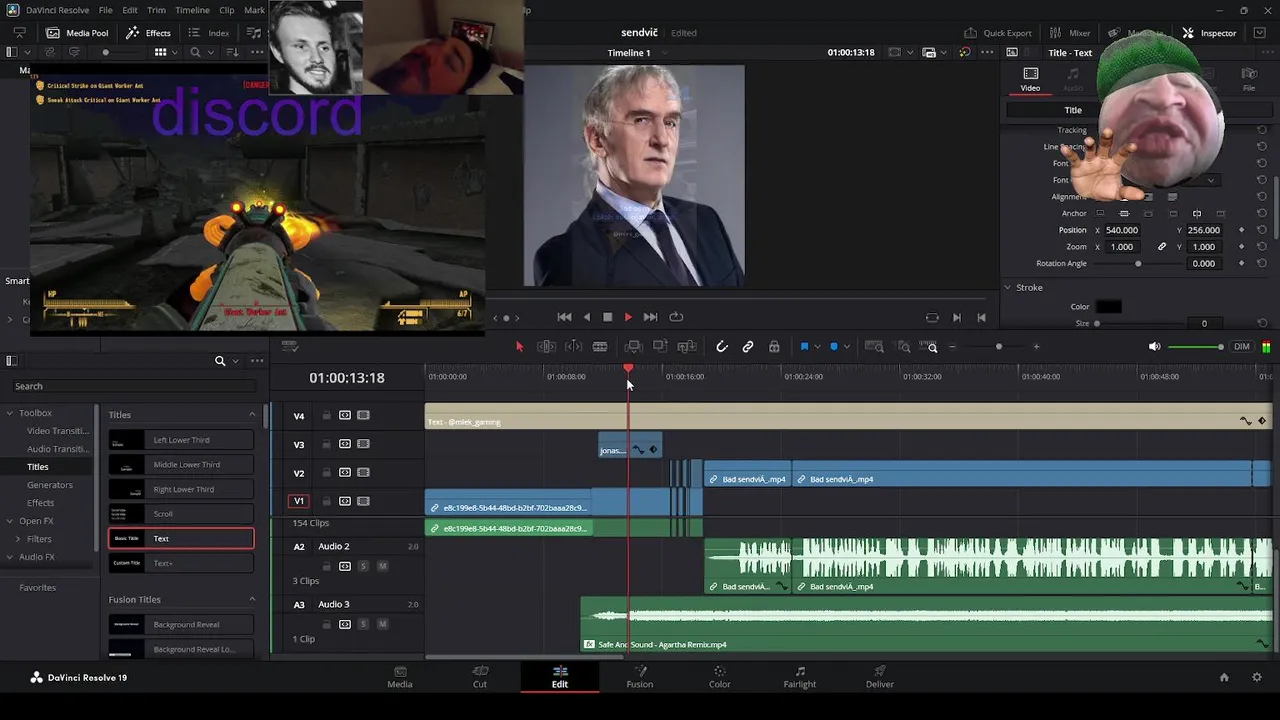The height and width of the screenshot is (720, 1280).
Task: Adjust the Rotation Angle slider
Action: 1138,264
